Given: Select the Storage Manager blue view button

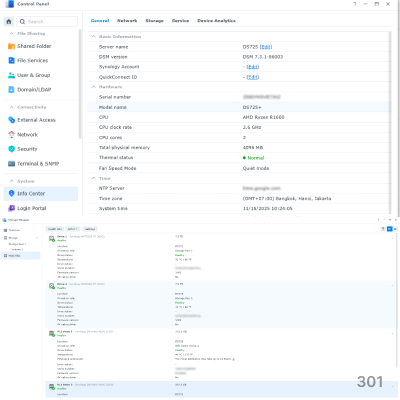Looking at the screenshot, I should [x=389, y=229].
